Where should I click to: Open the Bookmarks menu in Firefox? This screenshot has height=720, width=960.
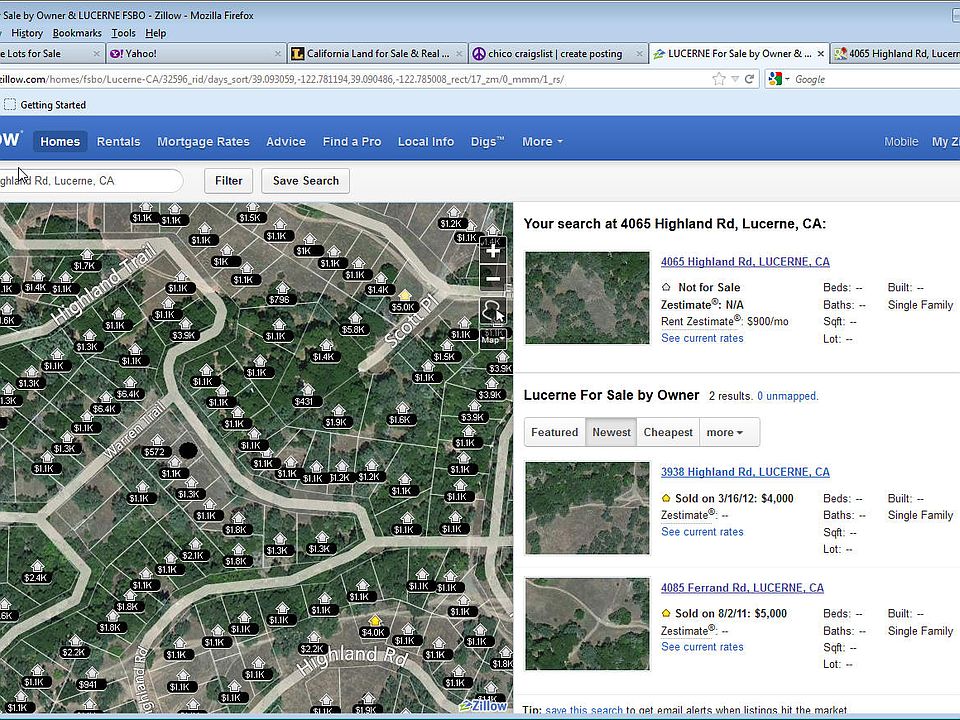point(77,33)
